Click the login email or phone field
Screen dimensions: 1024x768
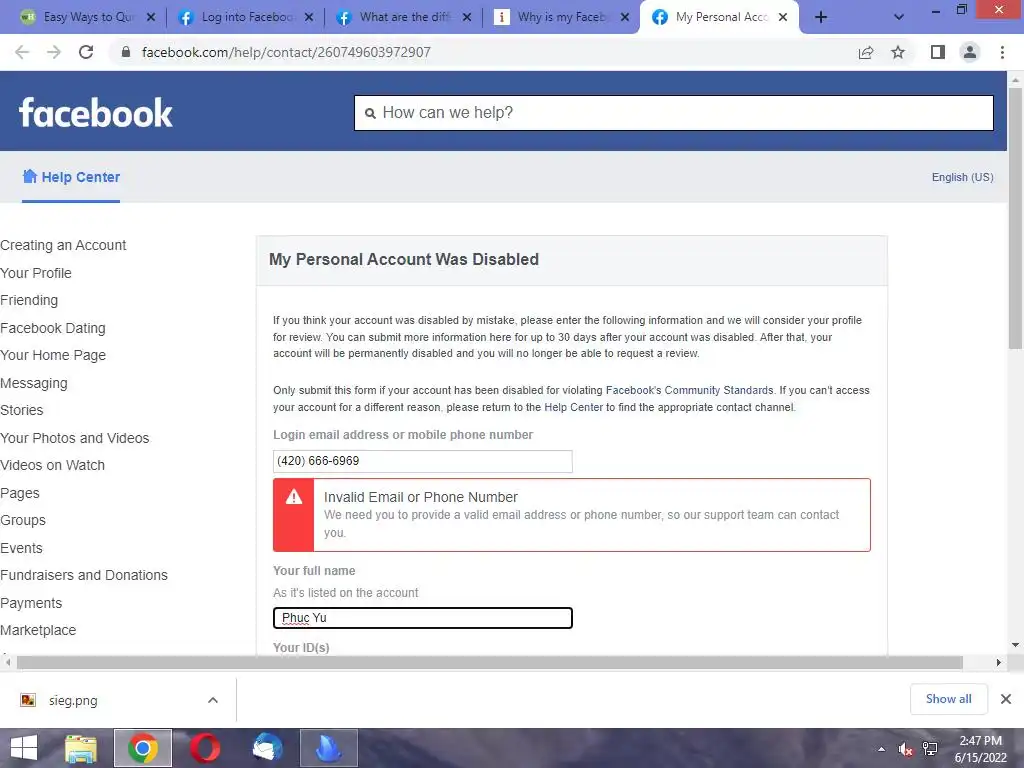(423, 461)
